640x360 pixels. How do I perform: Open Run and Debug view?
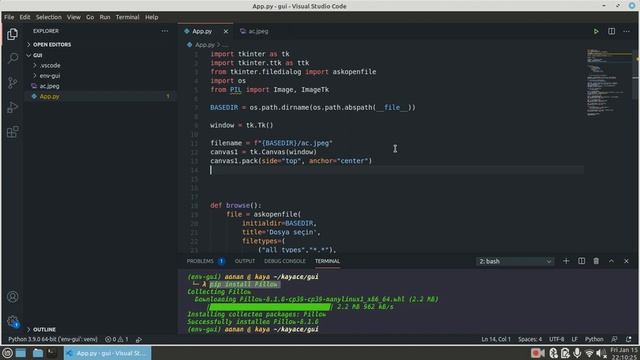pyautogui.click(x=13, y=107)
